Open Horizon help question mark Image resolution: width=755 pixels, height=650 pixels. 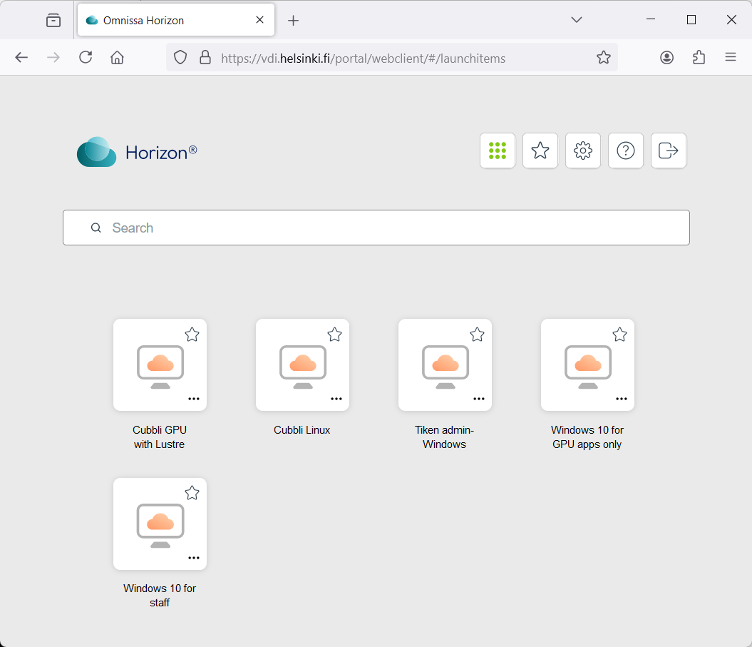click(x=627, y=151)
